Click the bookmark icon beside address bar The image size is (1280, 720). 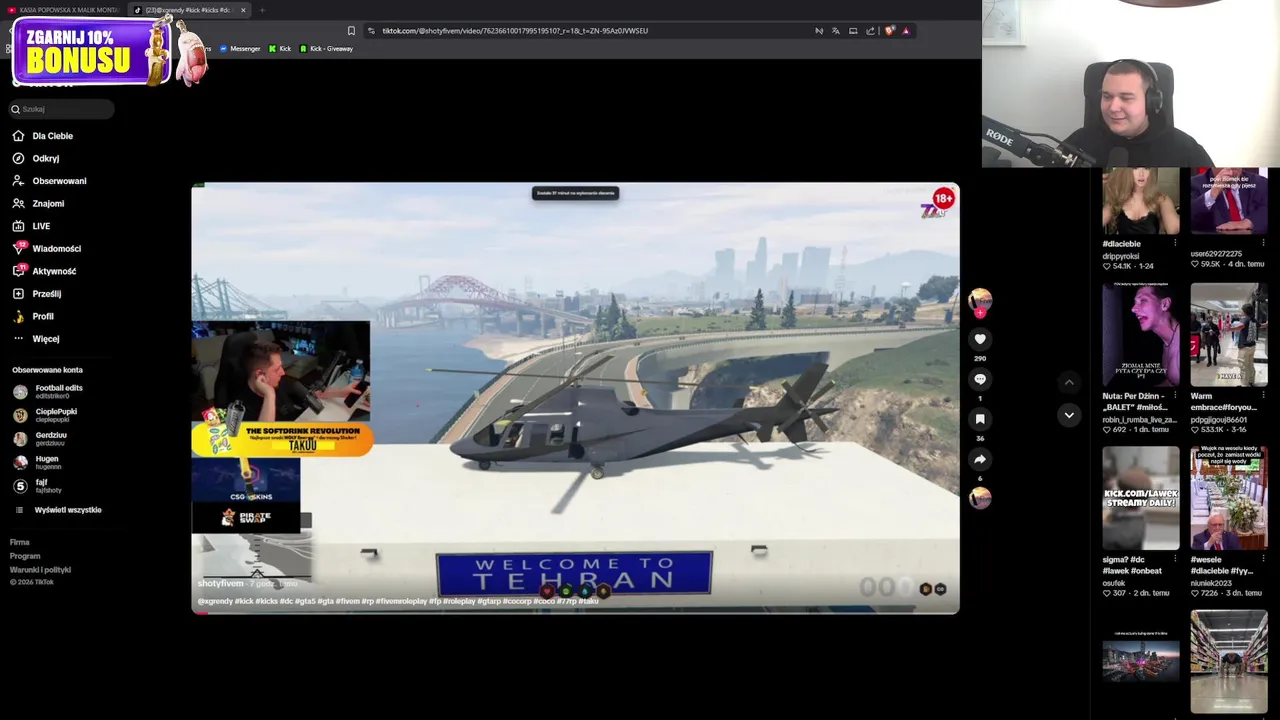click(x=351, y=31)
